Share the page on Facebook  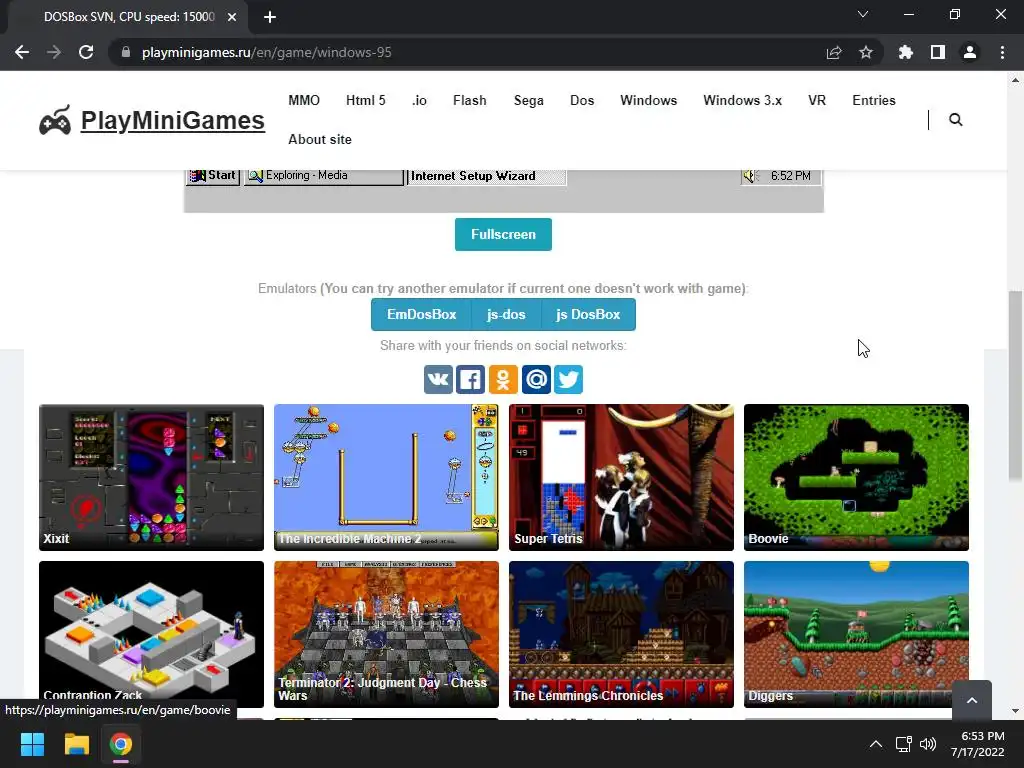[x=470, y=379]
